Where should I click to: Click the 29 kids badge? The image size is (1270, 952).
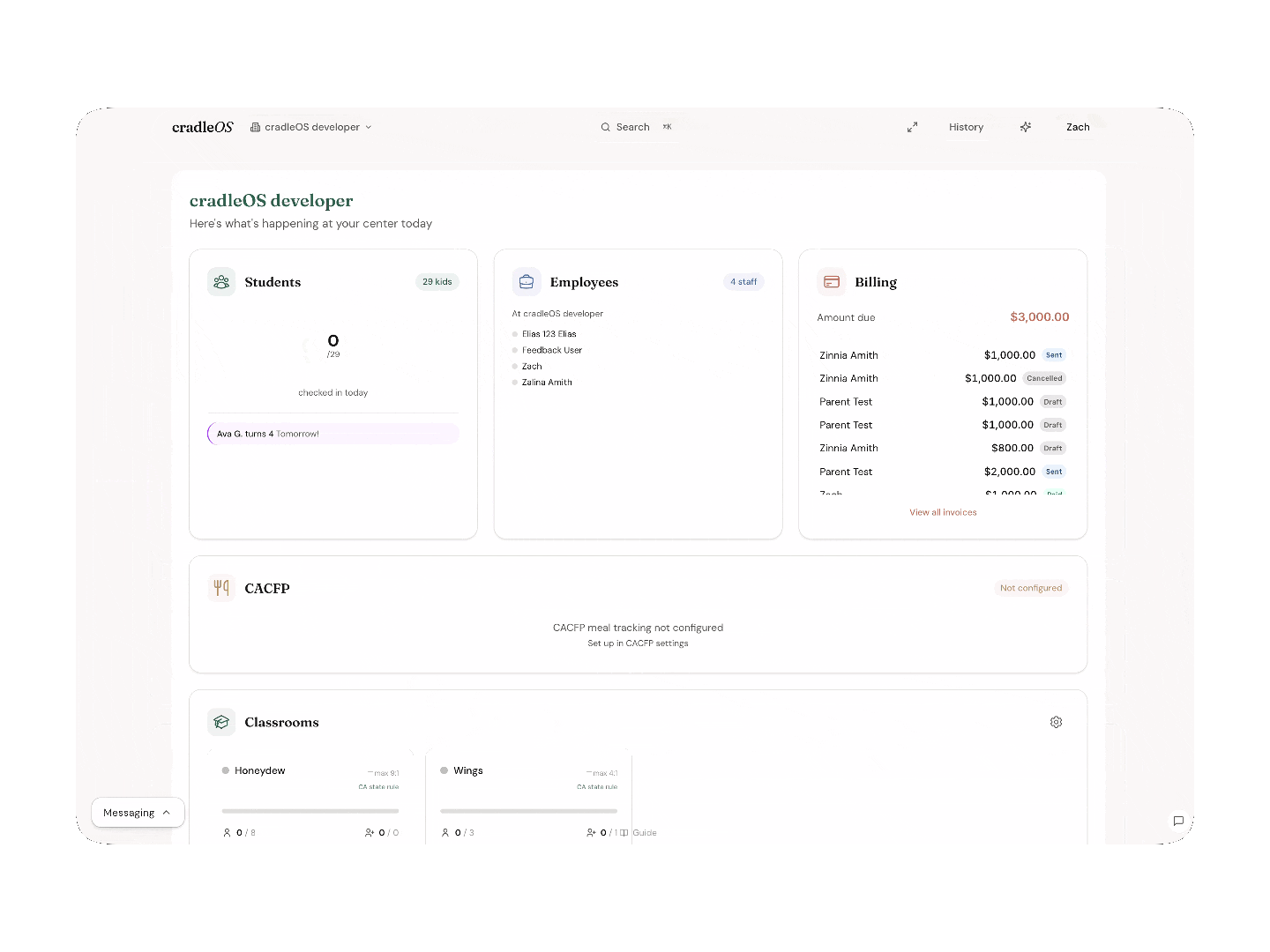tap(437, 282)
